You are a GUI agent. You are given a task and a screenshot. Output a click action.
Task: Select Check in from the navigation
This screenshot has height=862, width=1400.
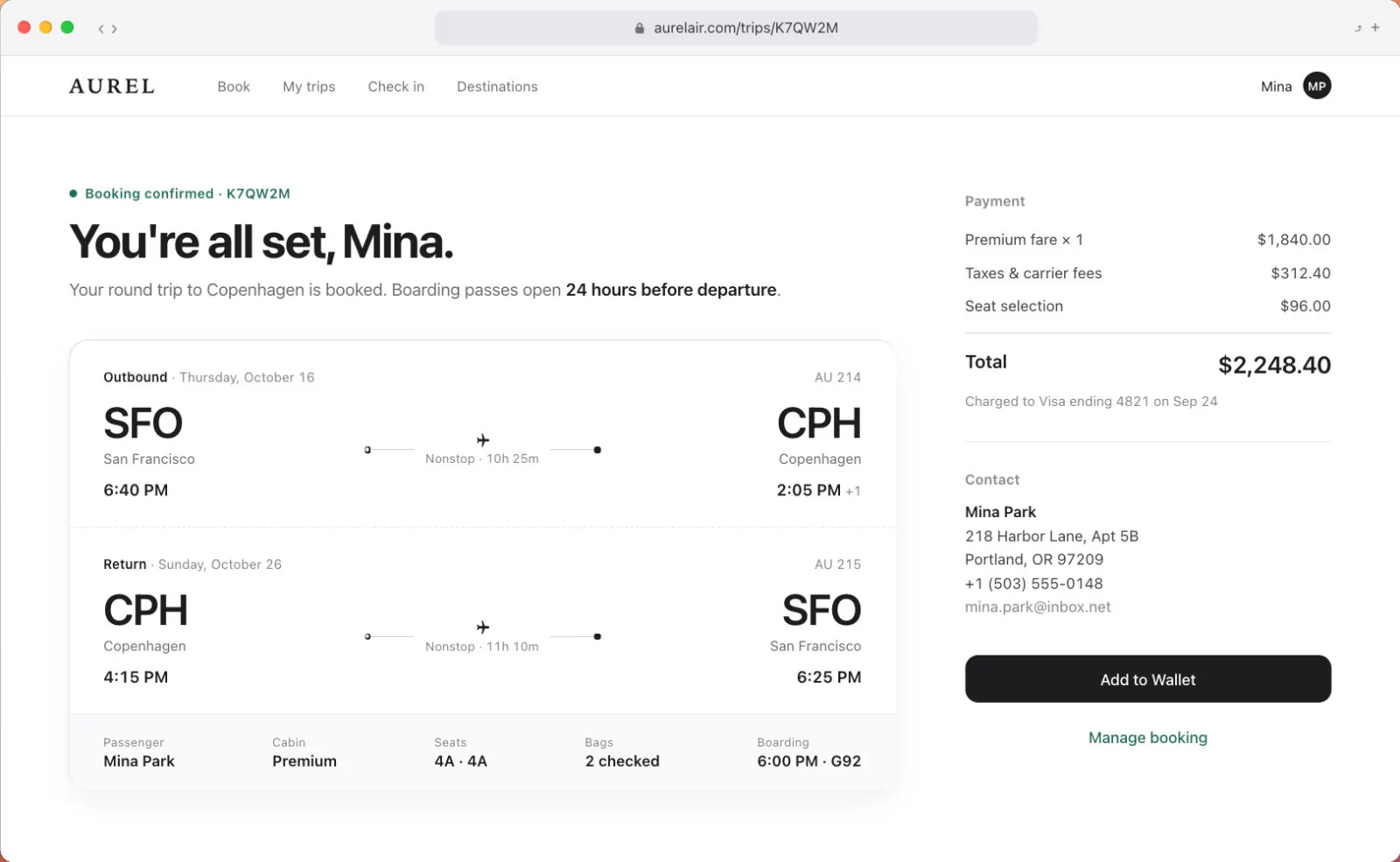coord(396,87)
